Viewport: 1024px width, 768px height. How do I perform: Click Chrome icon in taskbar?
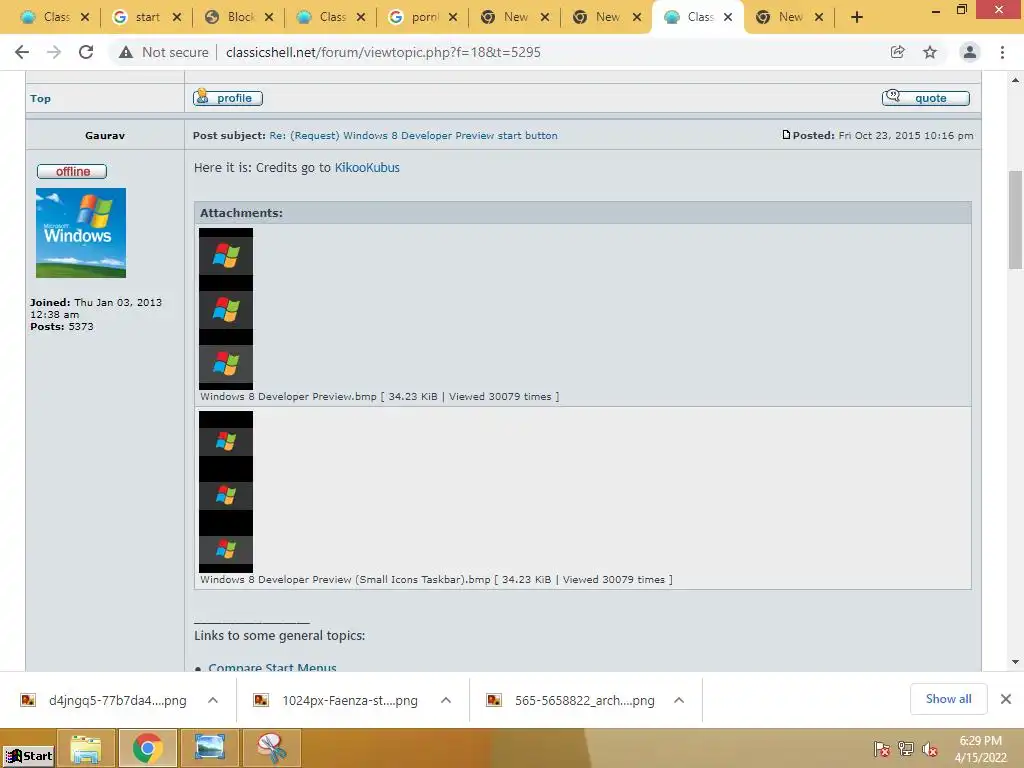click(x=148, y=748)
